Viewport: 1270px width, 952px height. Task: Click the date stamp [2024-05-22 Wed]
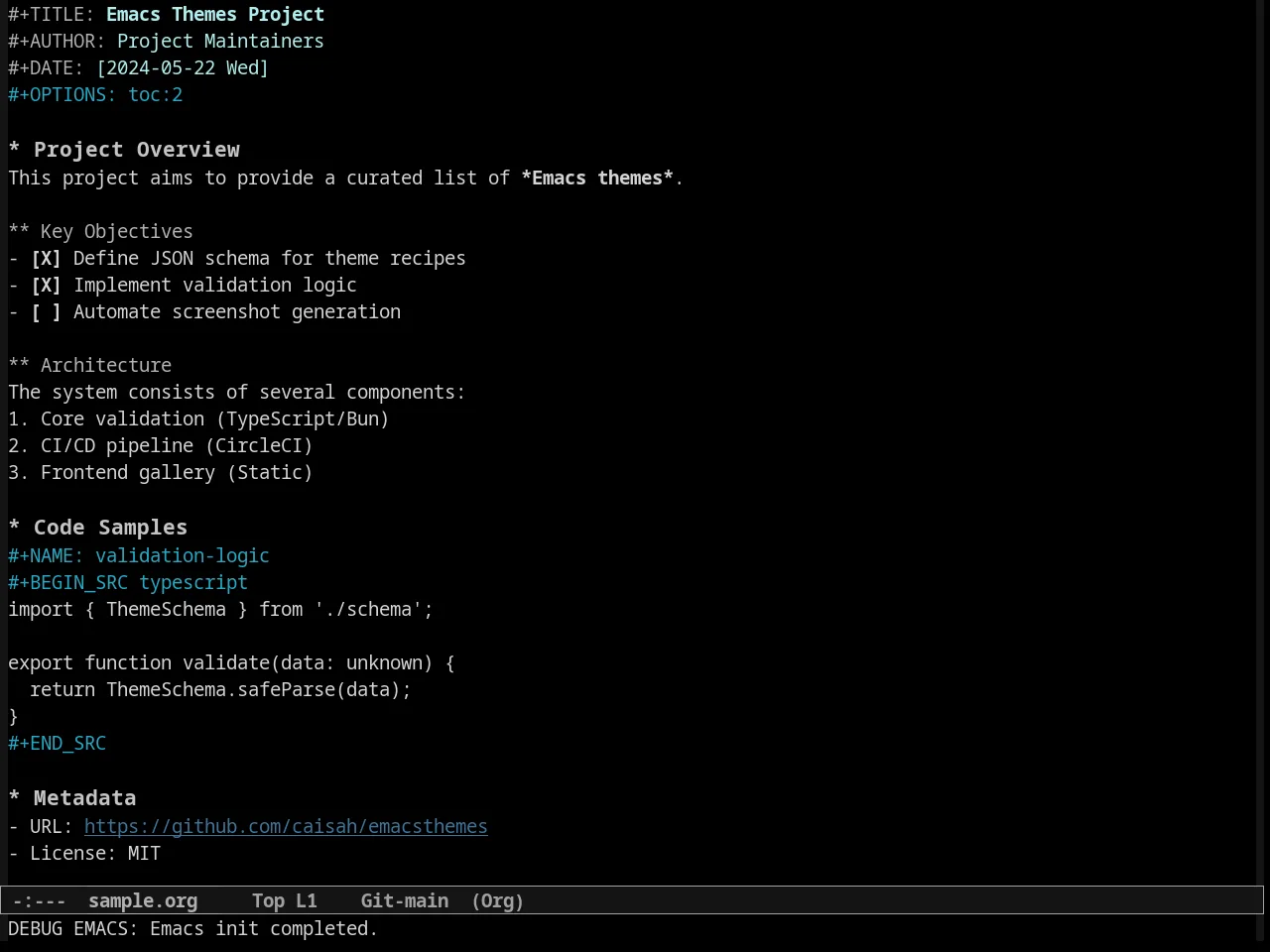(183, 68)
